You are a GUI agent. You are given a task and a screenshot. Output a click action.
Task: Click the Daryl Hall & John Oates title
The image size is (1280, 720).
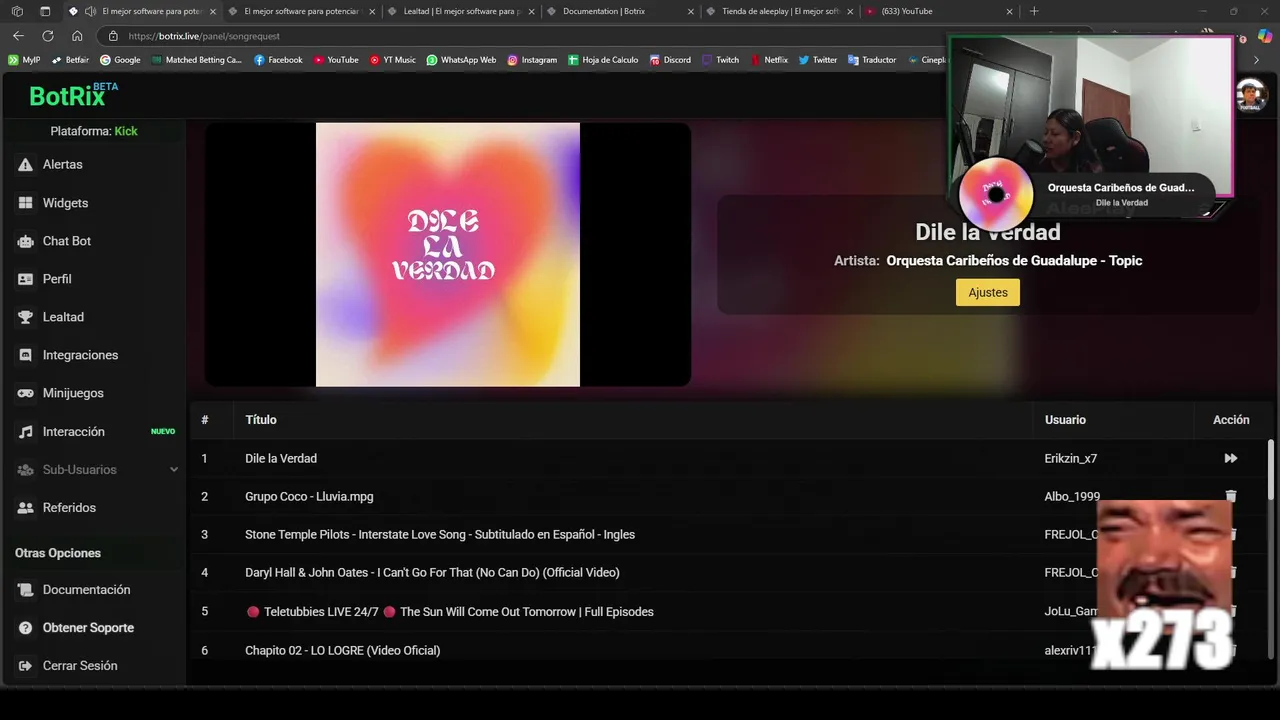point(432,572)
